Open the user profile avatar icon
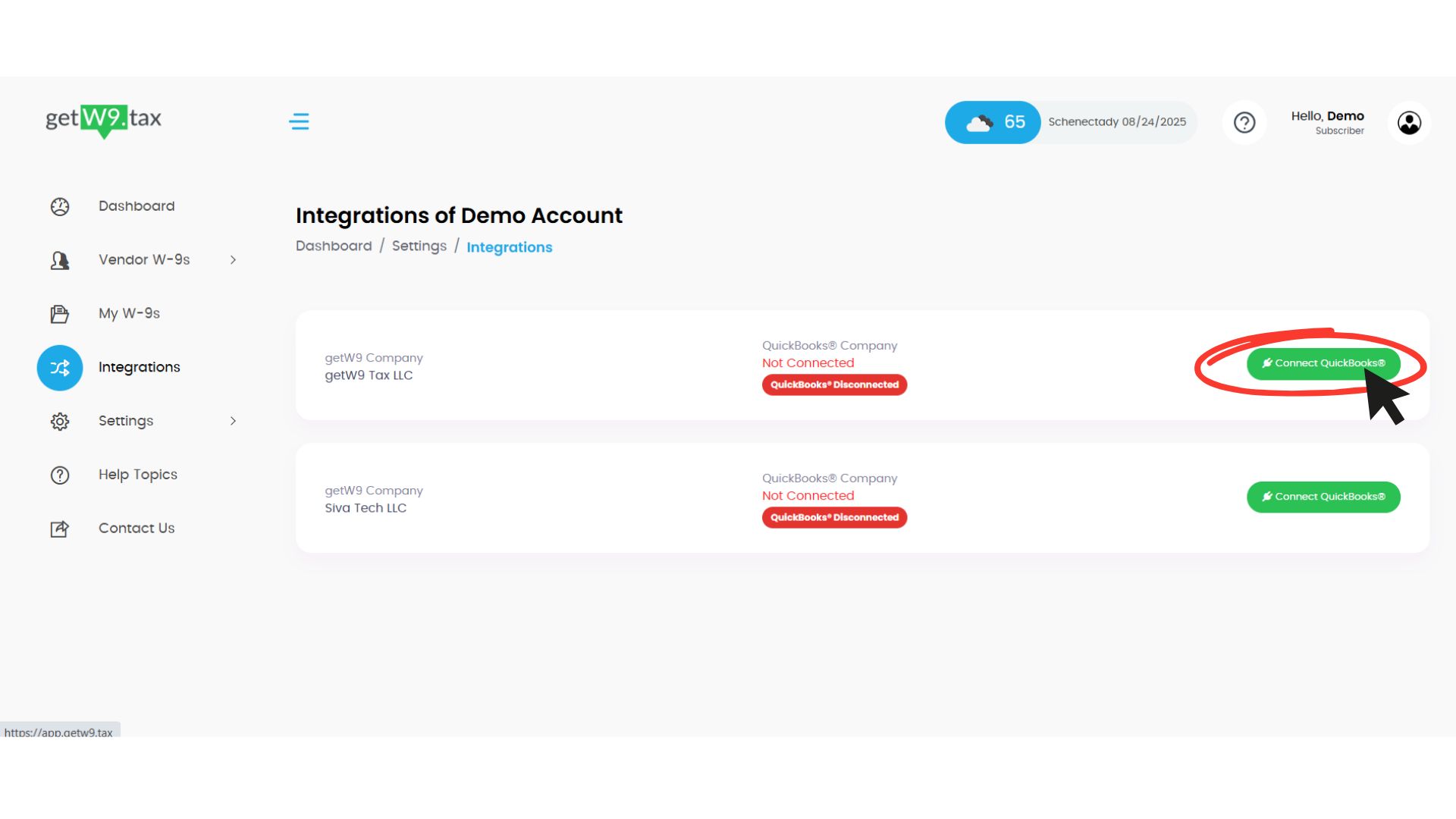 (1409, 122)
